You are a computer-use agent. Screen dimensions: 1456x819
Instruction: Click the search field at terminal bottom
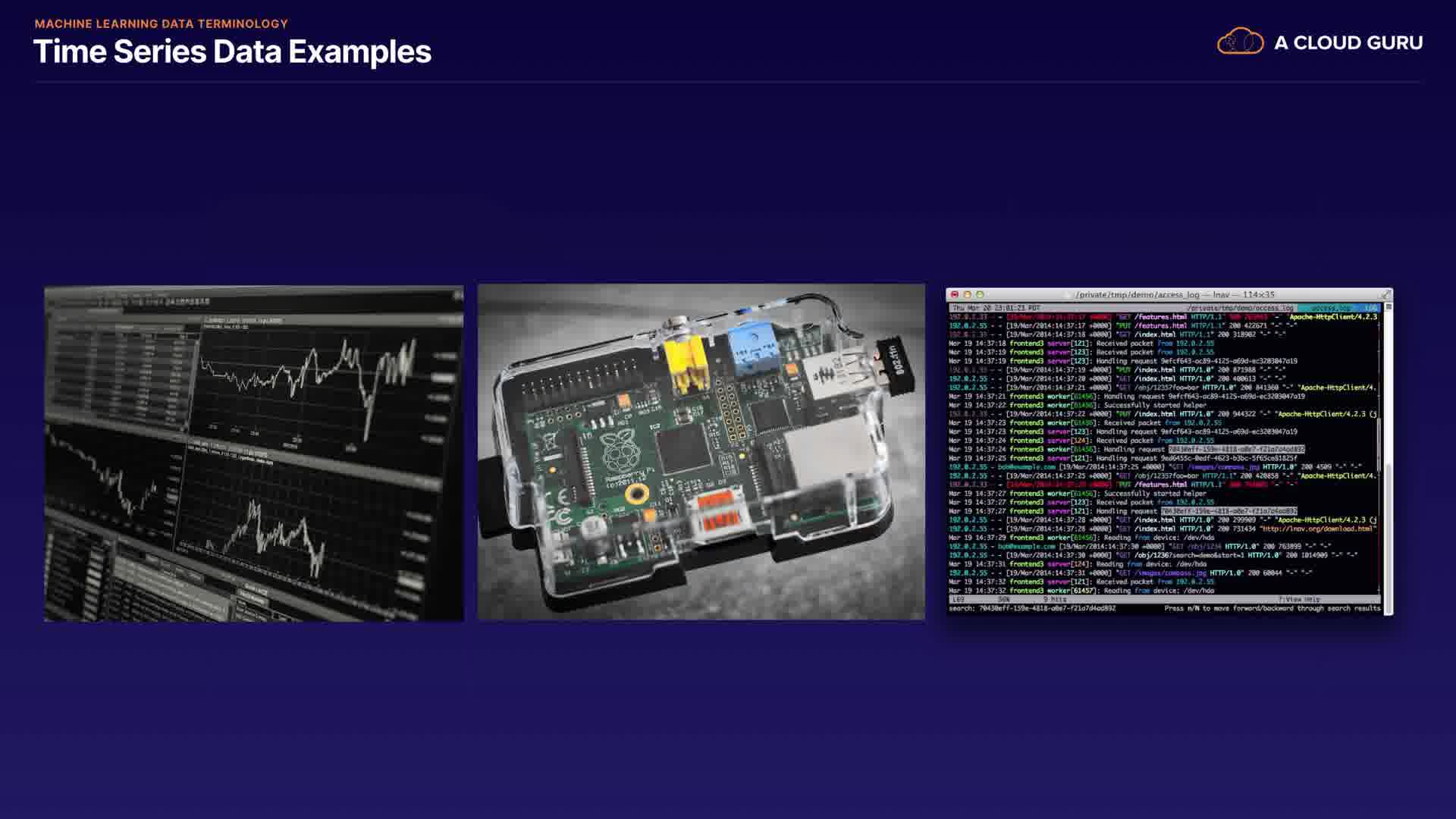(x=1033, y=609)
